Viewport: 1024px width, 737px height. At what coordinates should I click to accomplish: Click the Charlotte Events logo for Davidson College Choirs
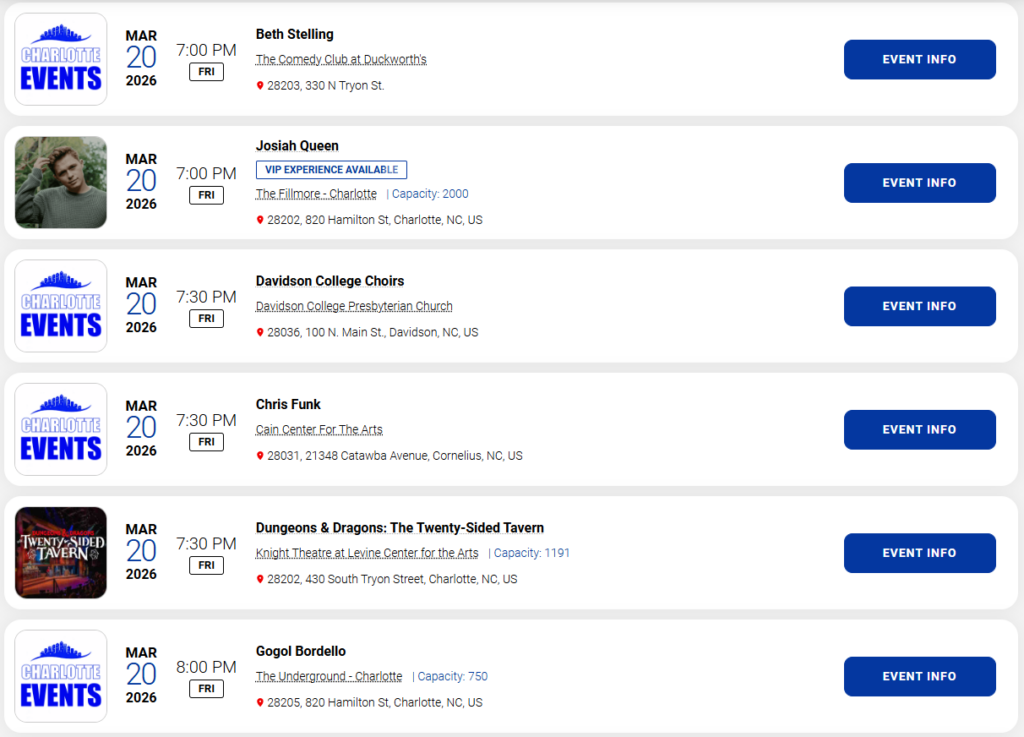pos(61,306)
